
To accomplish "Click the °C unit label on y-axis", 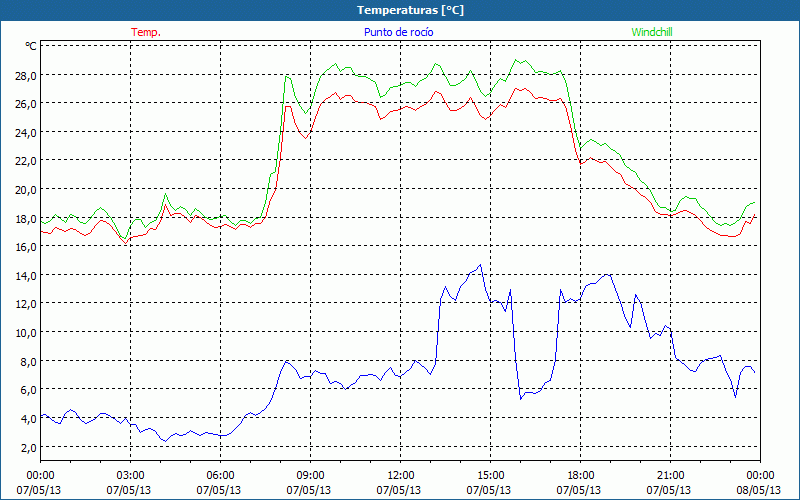I will (x=31, y=46).
